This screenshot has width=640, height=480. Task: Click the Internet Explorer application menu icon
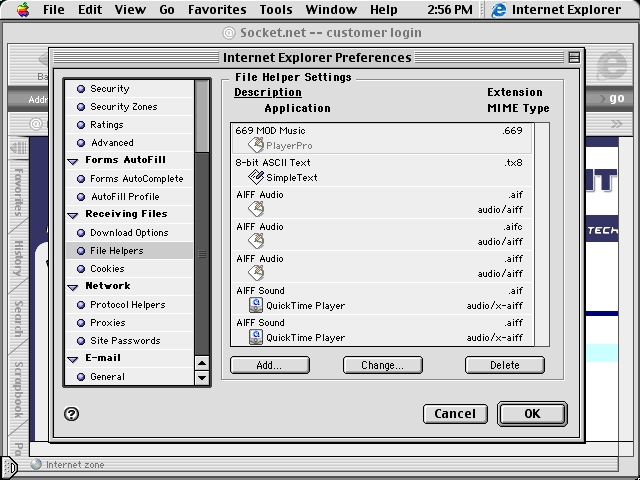pos(498,10)
